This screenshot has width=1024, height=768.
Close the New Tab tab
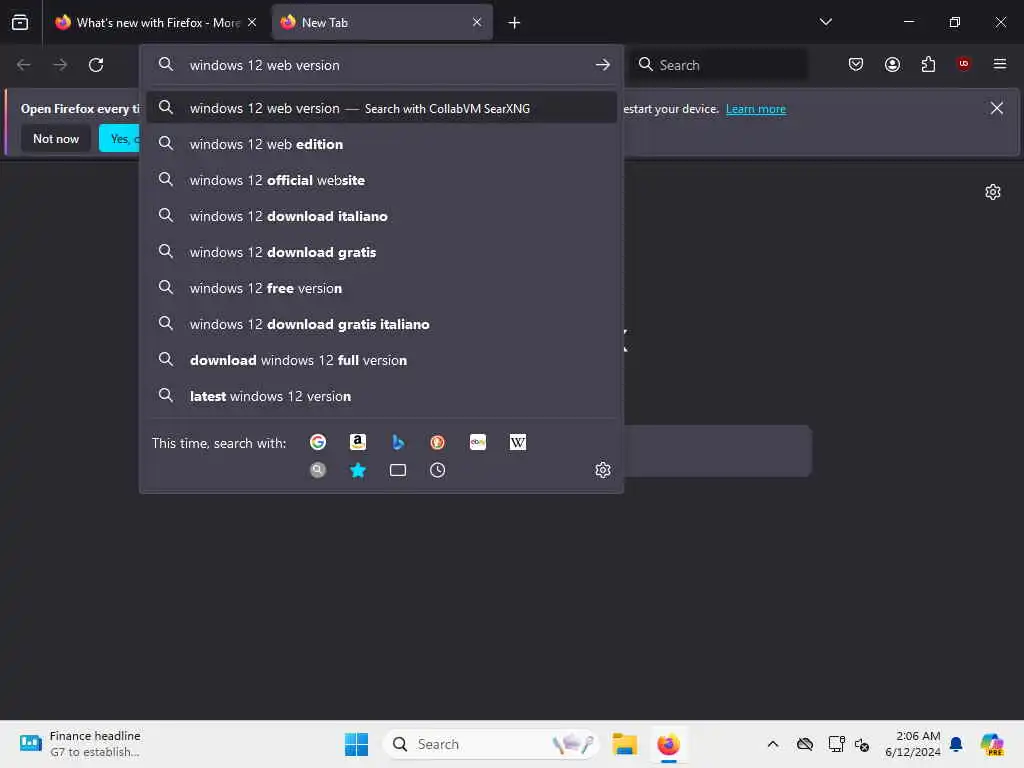(x=477, y=22)
